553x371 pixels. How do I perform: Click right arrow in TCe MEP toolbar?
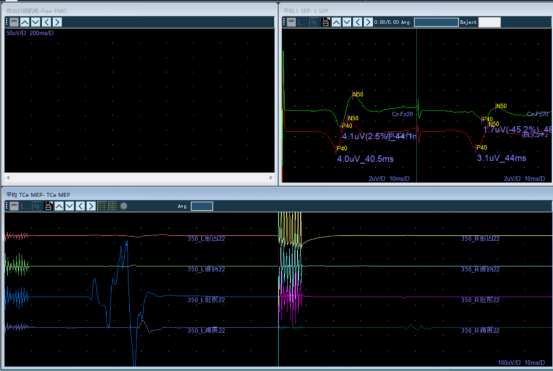[91, 206]
